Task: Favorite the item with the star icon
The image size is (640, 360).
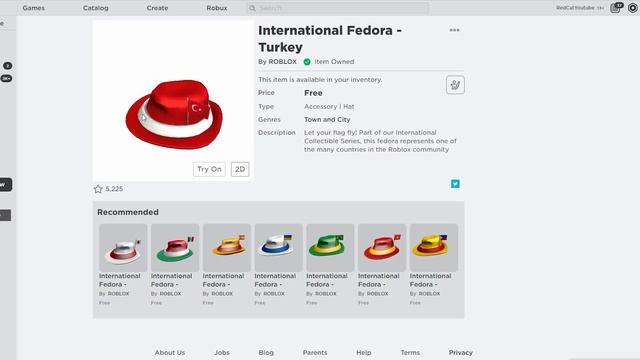Action: (x=98, y=189)
